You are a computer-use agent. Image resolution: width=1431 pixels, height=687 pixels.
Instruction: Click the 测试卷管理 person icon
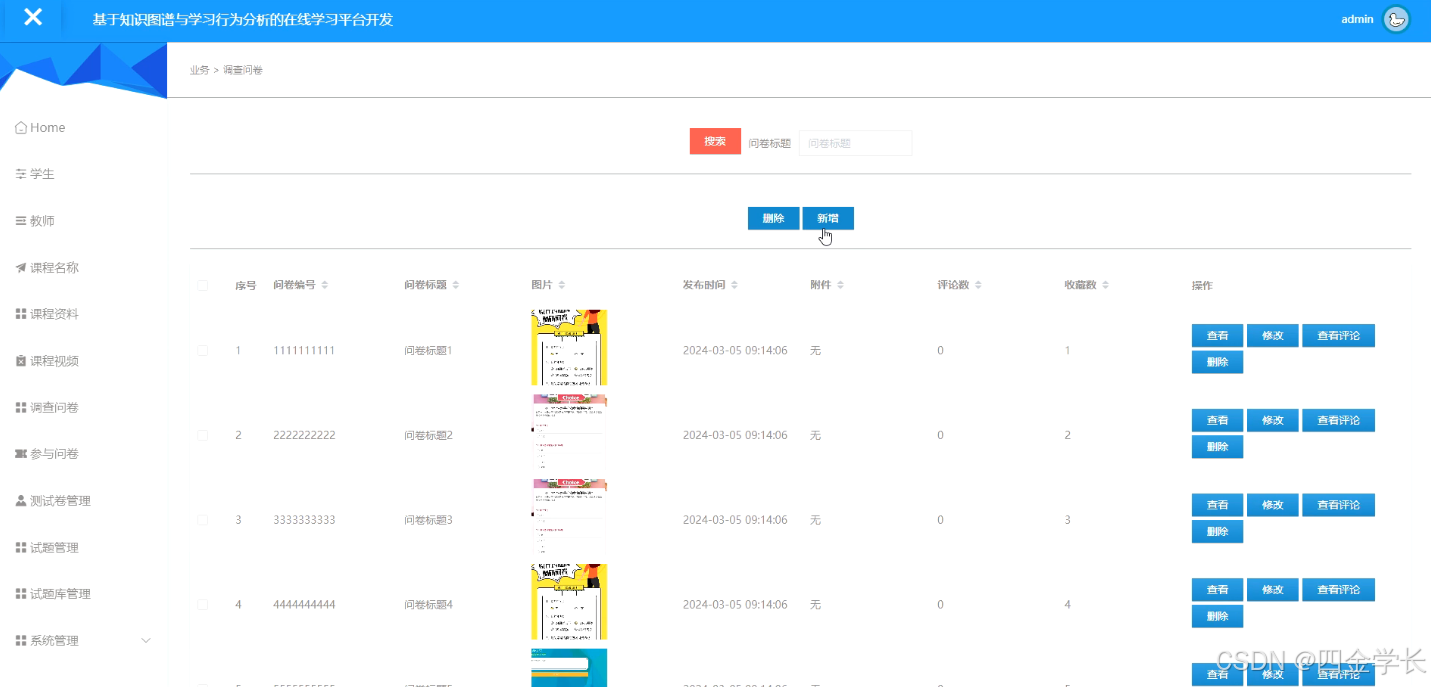[21, 501]
